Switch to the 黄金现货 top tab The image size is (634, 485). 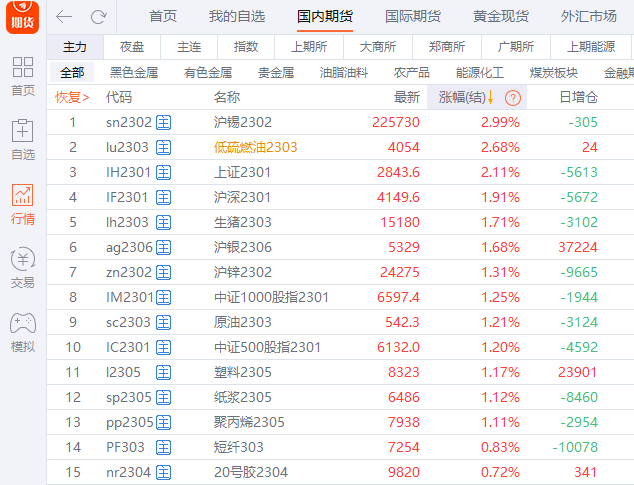click(499, 17)
